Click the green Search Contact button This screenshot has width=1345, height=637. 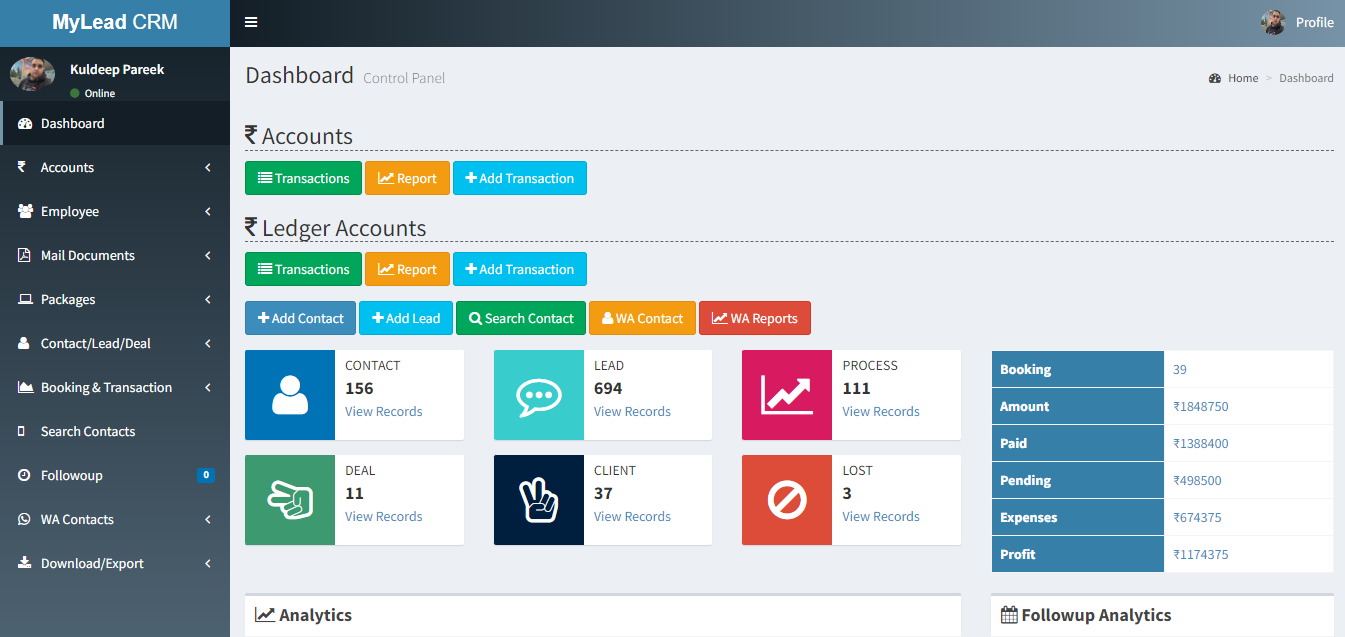(x=521, y=318)
